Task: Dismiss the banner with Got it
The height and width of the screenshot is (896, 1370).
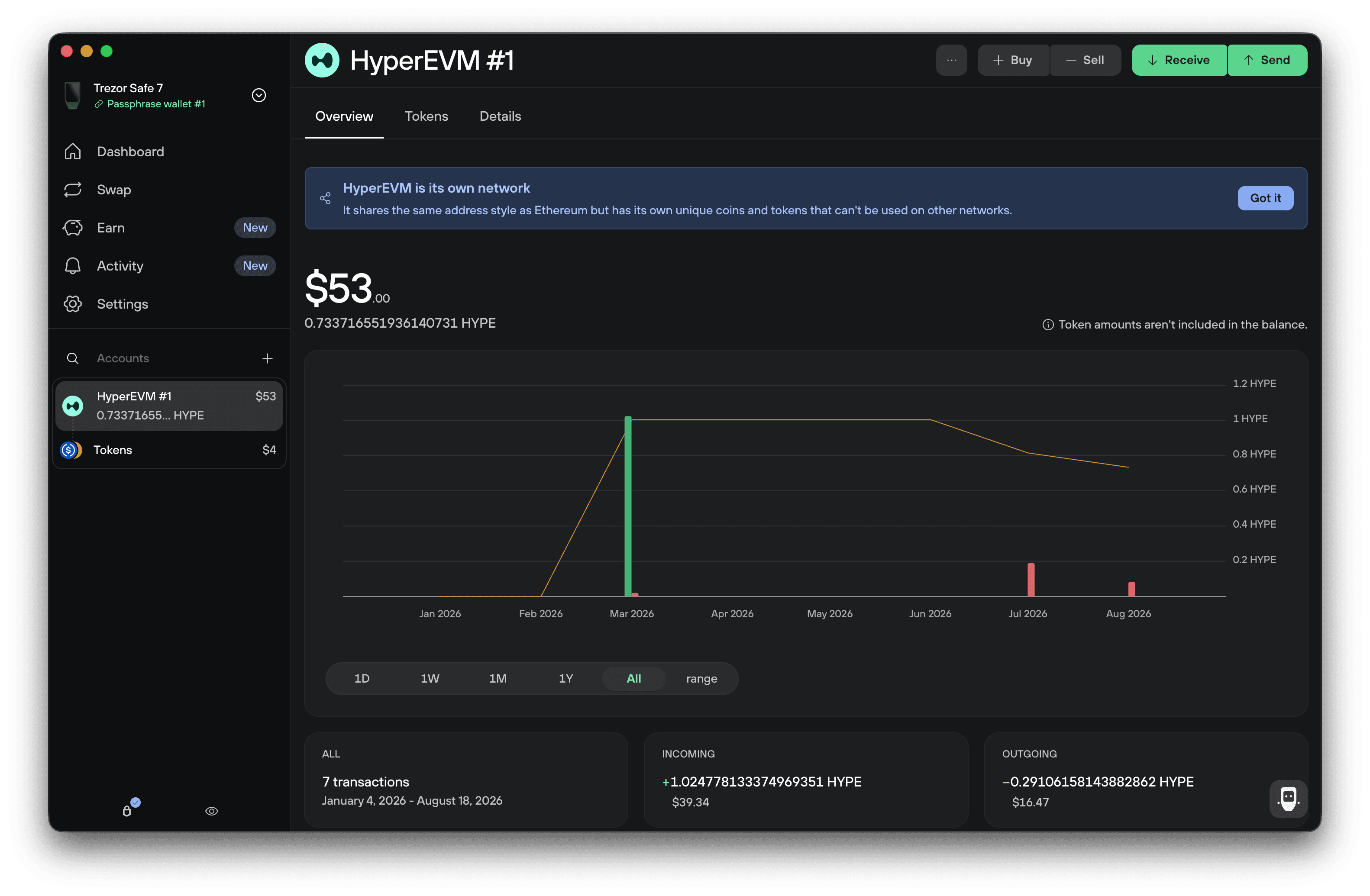Action: tap(1265, 198)
